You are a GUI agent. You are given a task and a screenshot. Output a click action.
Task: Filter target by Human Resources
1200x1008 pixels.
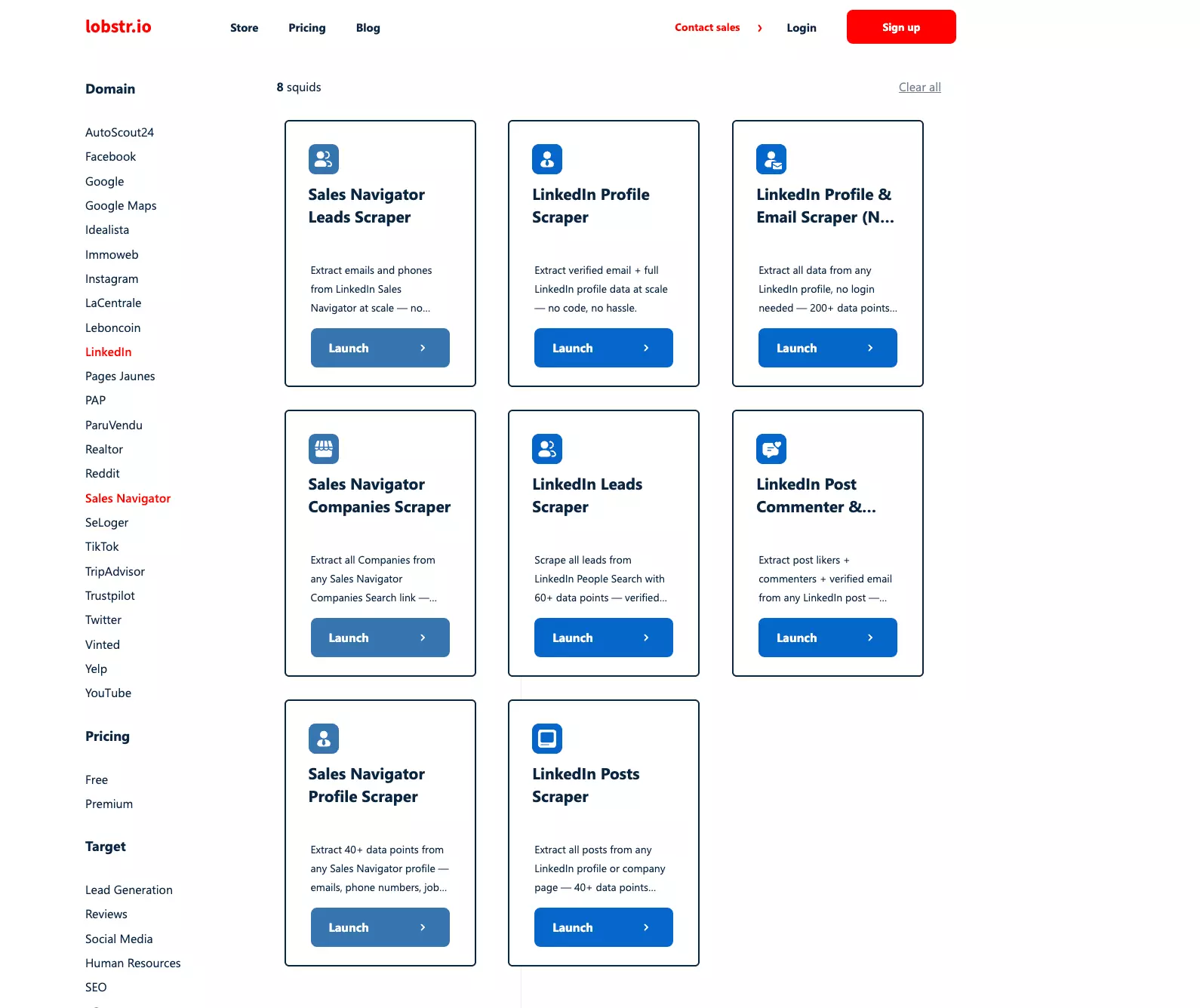pyautogui.click(x=133, y=963)
